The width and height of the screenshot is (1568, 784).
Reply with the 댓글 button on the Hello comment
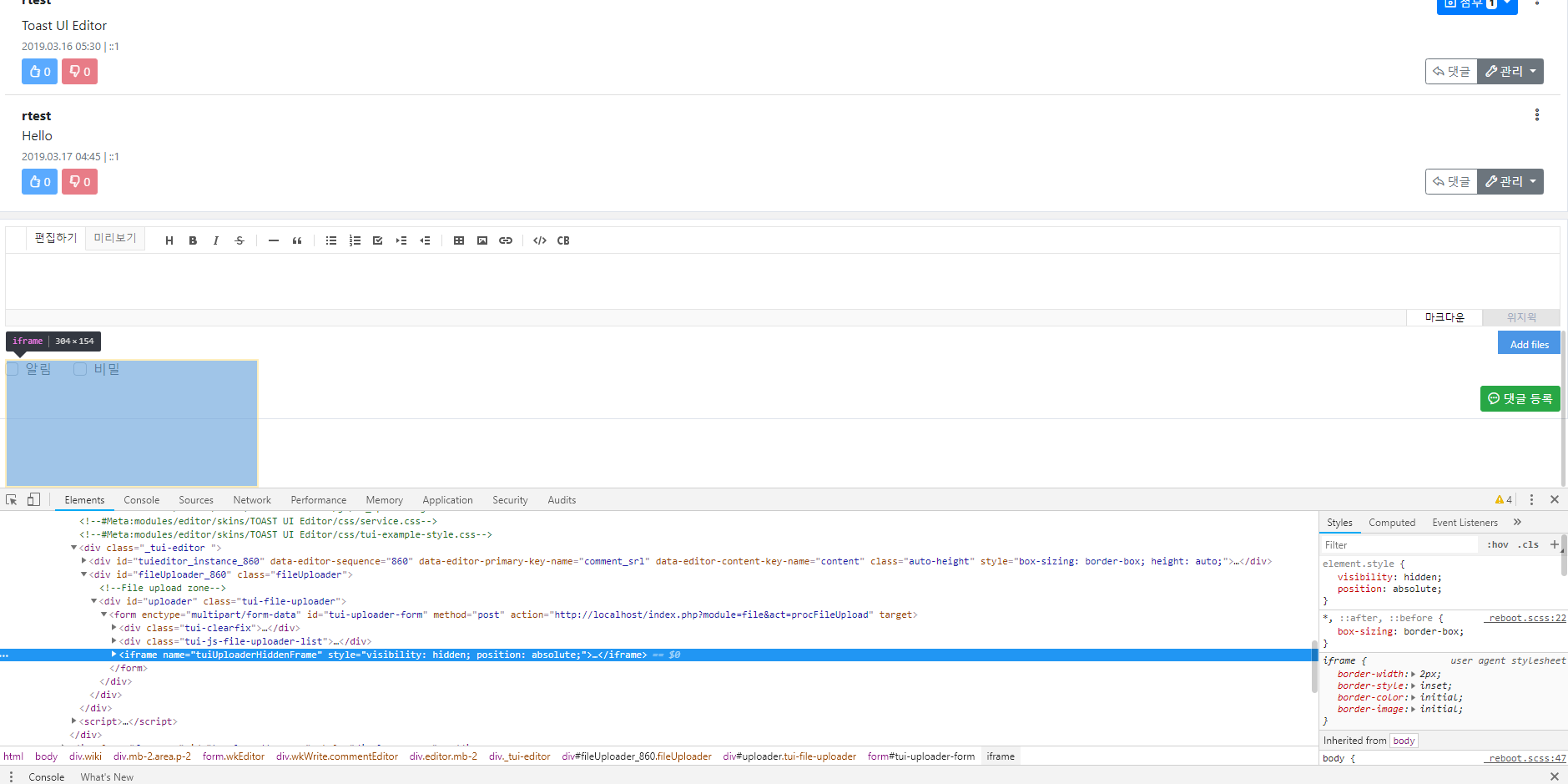click(1452, 182)
